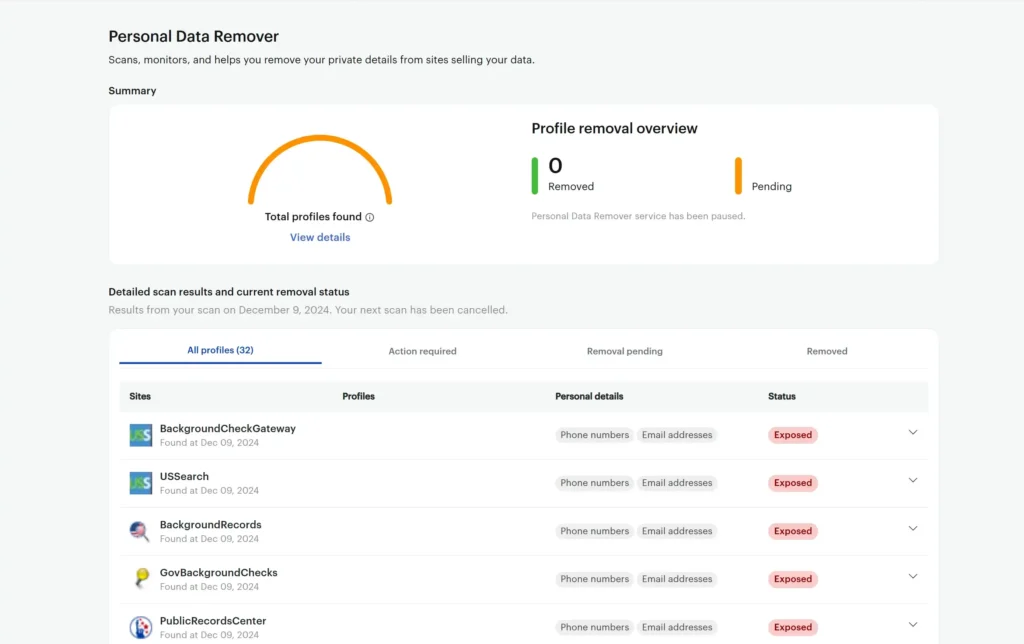Click the GovBackgroundChecks site name
This screenshot has width=1024, height=644.
(219, 573)
